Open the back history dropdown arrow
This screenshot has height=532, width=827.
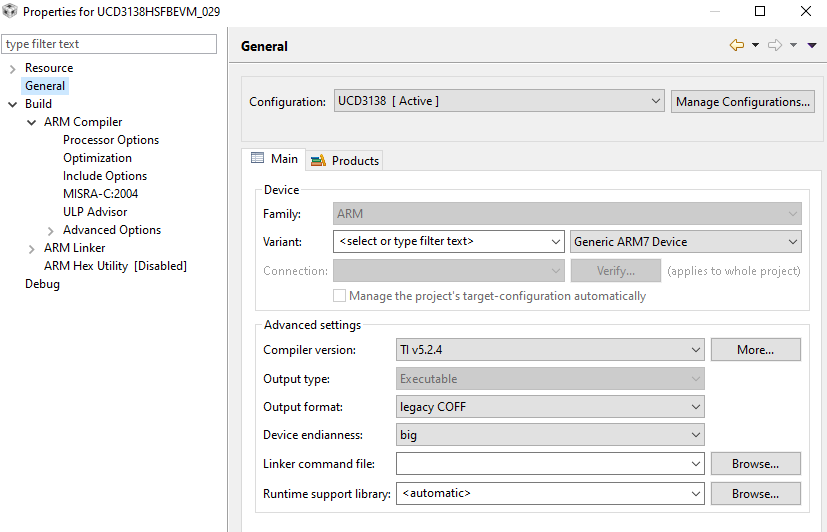pyautogui.click(x=755, y=45)
